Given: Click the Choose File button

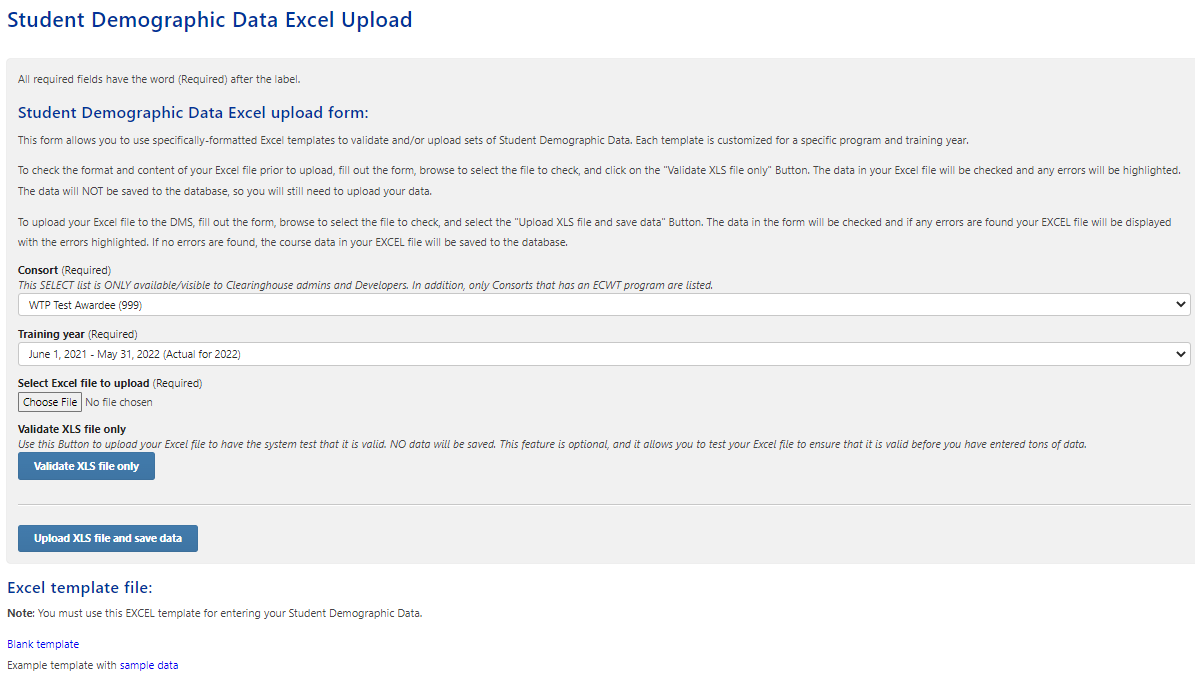Looking at the screenshot, I should 50,402.
